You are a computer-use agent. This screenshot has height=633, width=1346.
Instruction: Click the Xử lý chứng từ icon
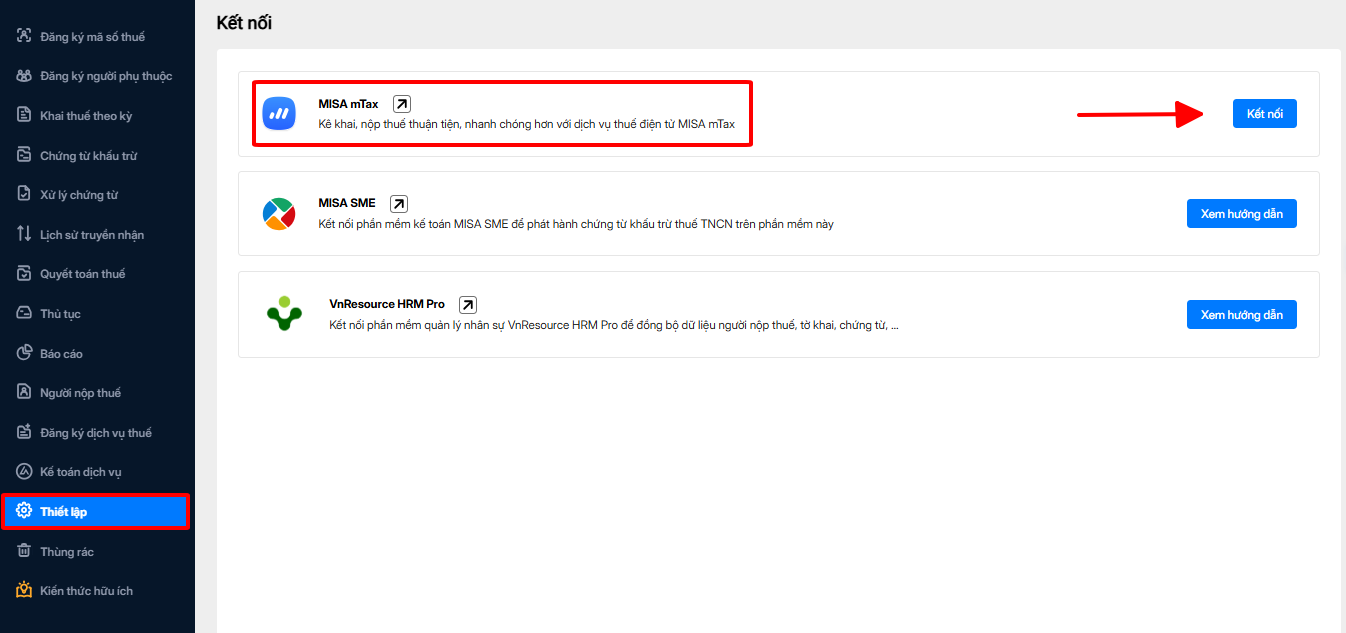click(x=24, y=194)
